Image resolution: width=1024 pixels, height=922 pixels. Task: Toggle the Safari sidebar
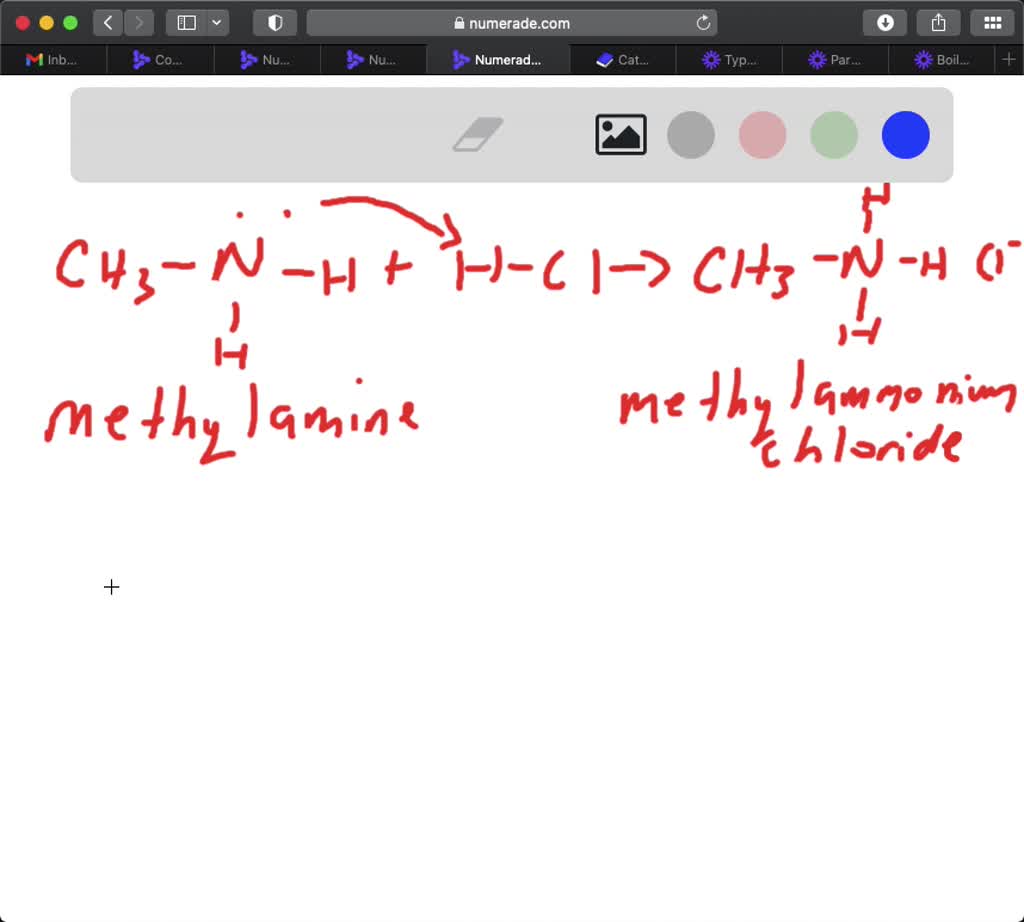pyautogui.click(x=186, y=22)
